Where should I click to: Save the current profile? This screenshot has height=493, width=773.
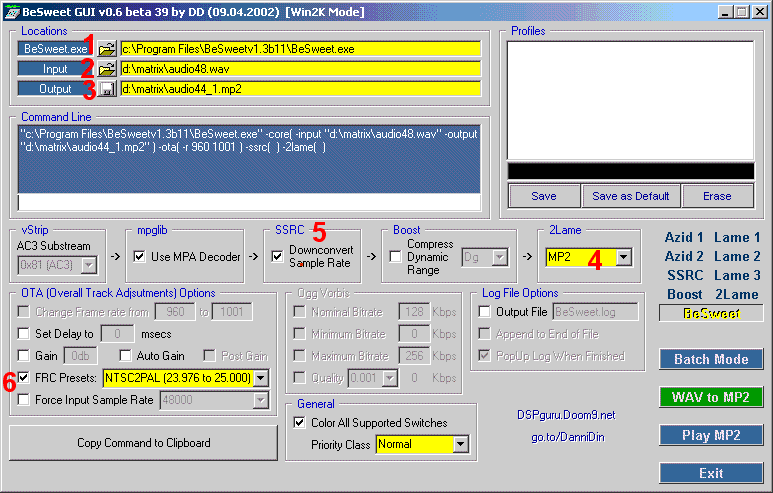point(544,196)
